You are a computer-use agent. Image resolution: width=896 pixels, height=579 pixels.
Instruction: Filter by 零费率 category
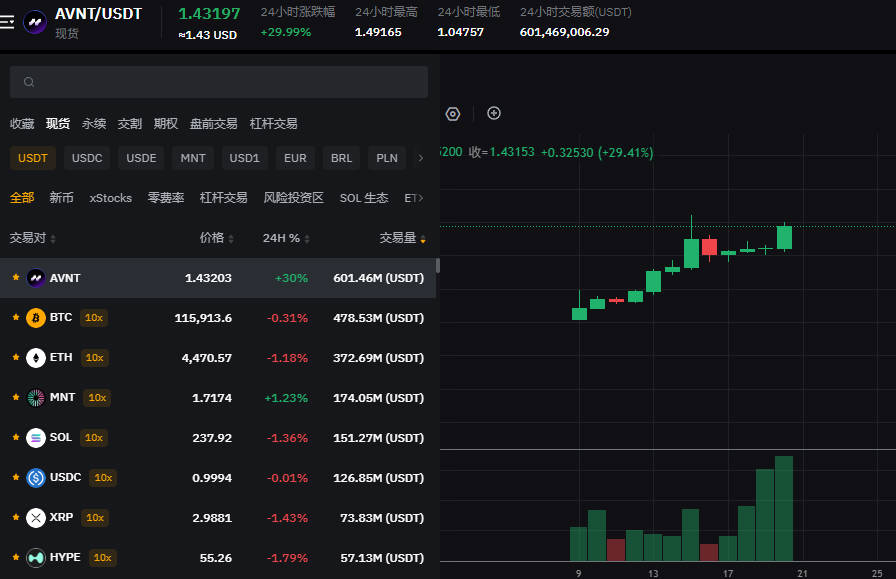click(166, 198)
